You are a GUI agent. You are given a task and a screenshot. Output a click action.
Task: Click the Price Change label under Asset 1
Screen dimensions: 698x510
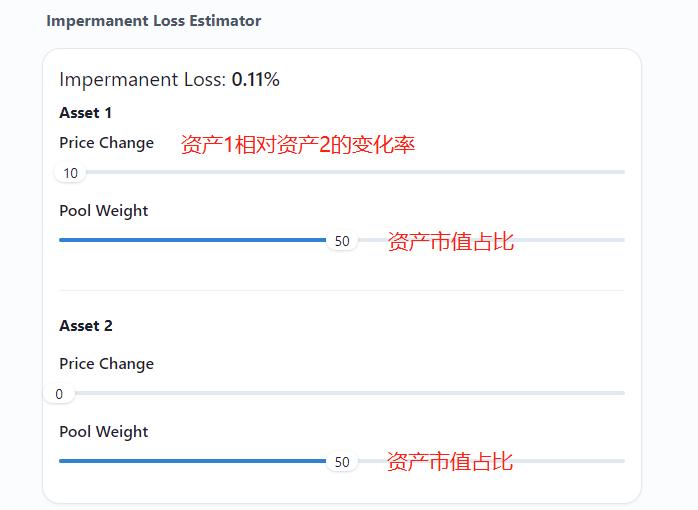(106, 143)
